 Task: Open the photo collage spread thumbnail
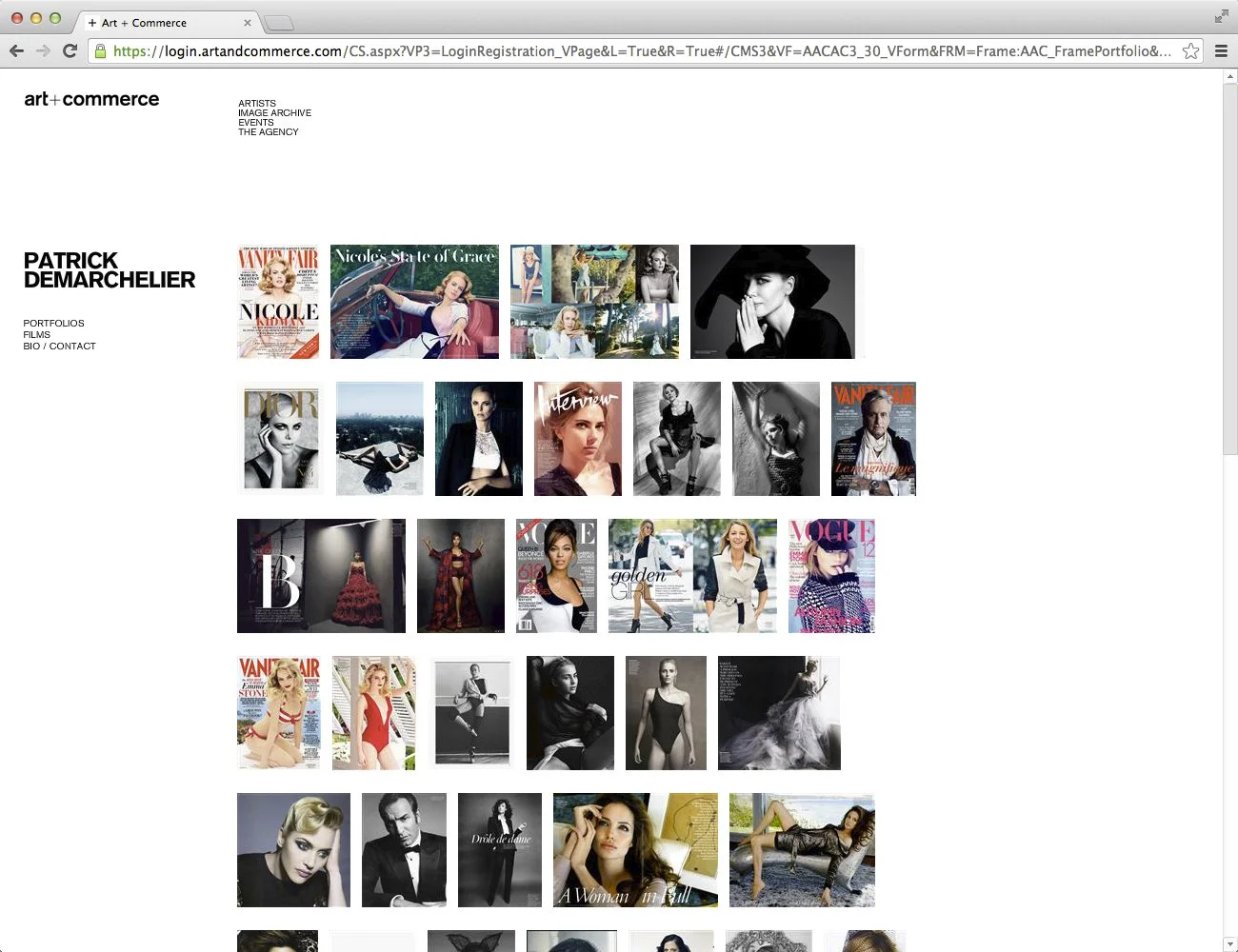point(594,302)
